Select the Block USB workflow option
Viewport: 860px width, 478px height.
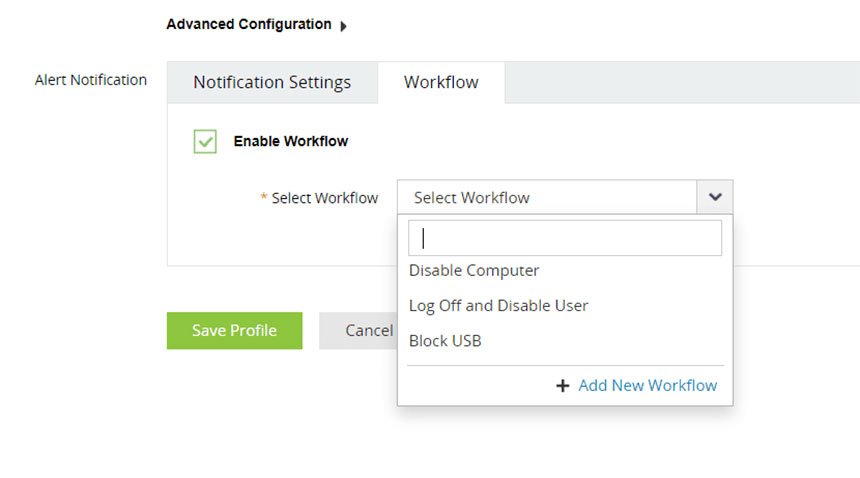click(x=445, y=341)
